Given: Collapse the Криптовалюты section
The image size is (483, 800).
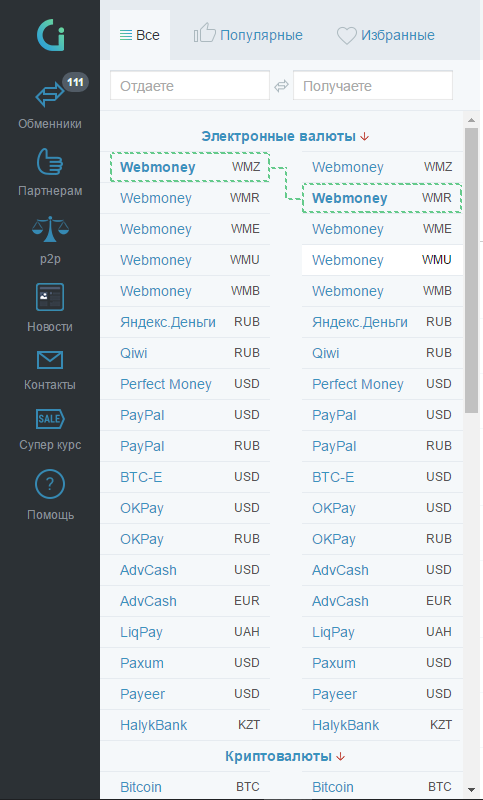Looking at the screenshot, I should click(x=285, y=756).
